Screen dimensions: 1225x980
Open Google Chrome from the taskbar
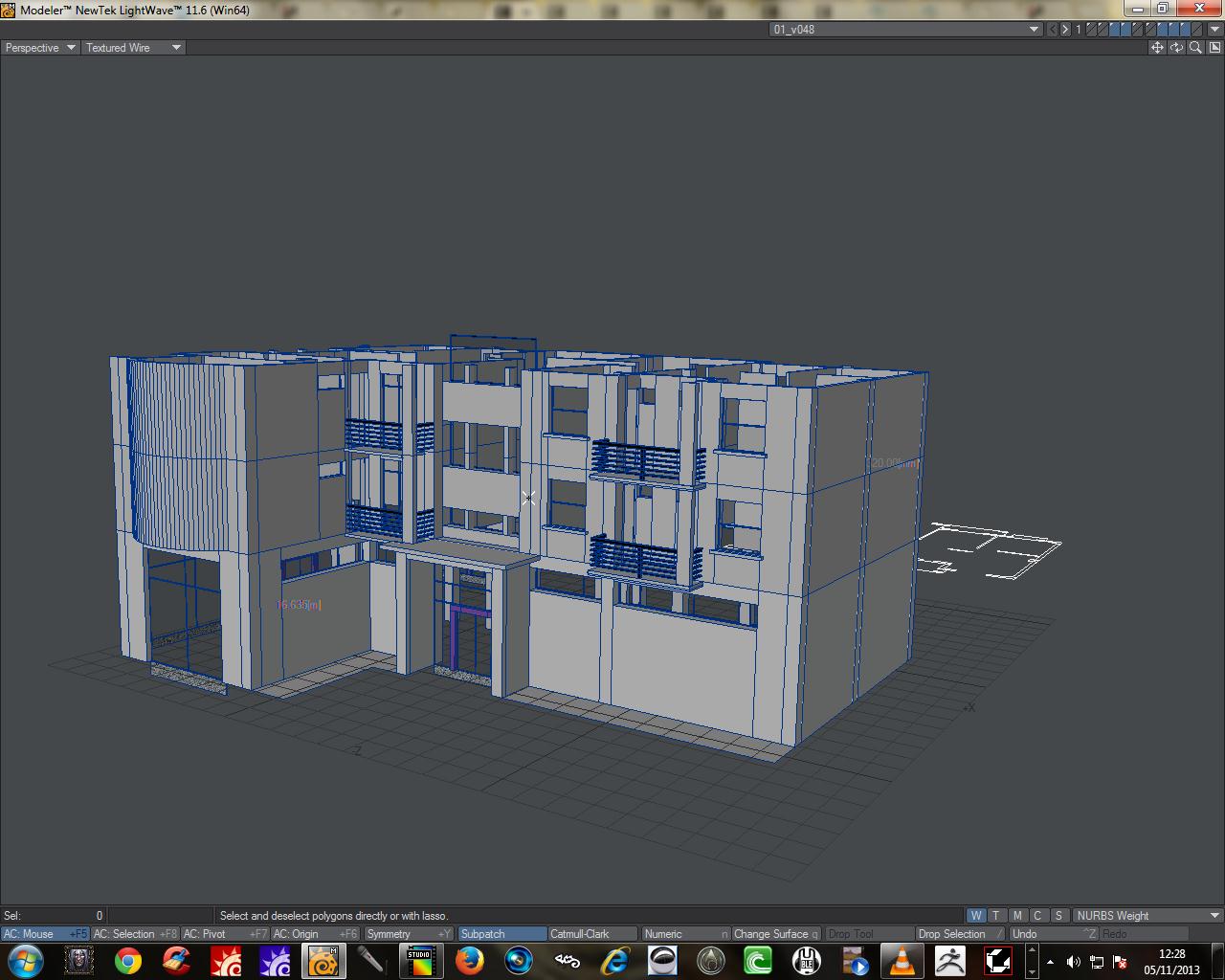(128, 960)
